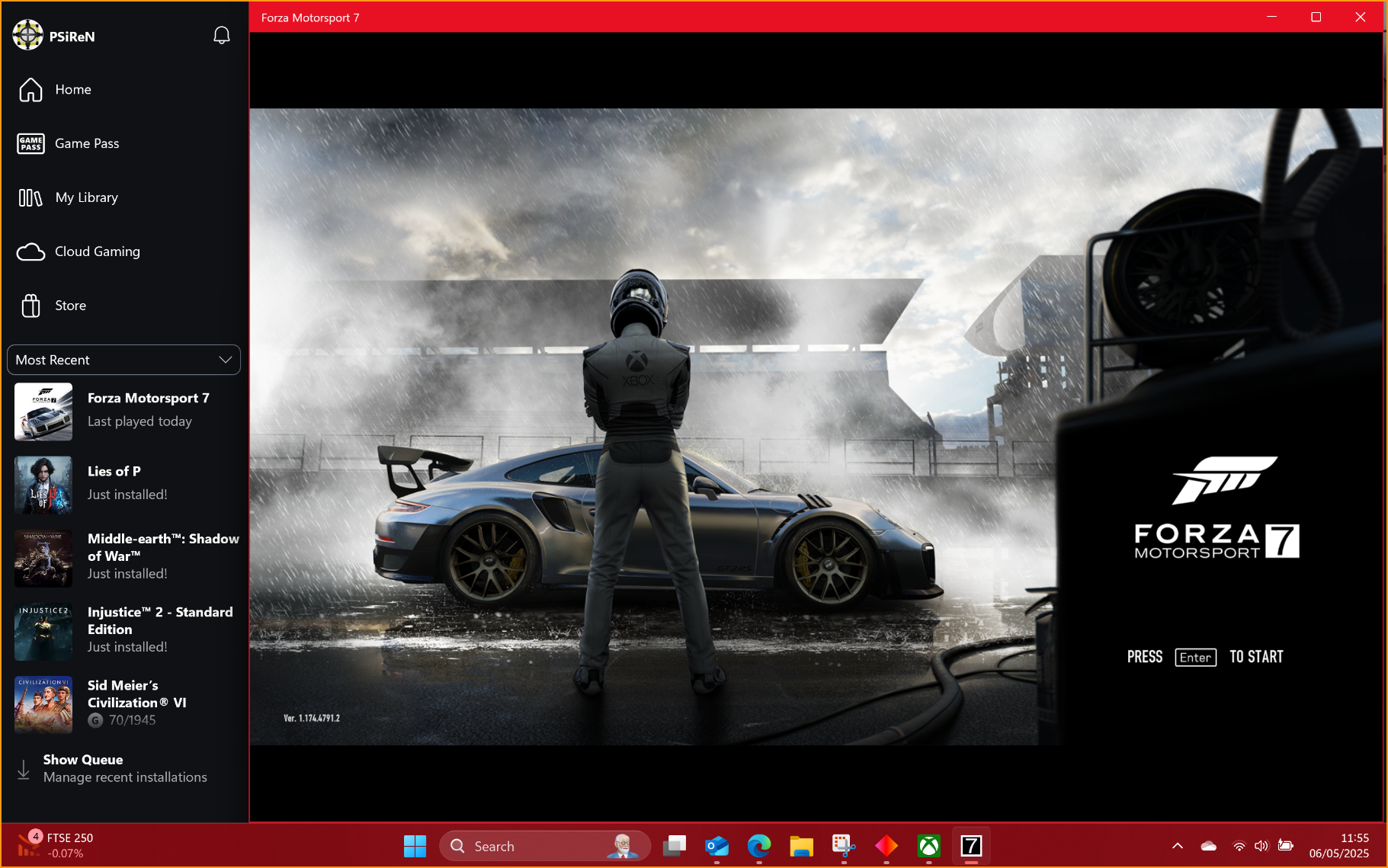
Task: Open Sid Meier's Civilization VI entry
Action: 127,704
